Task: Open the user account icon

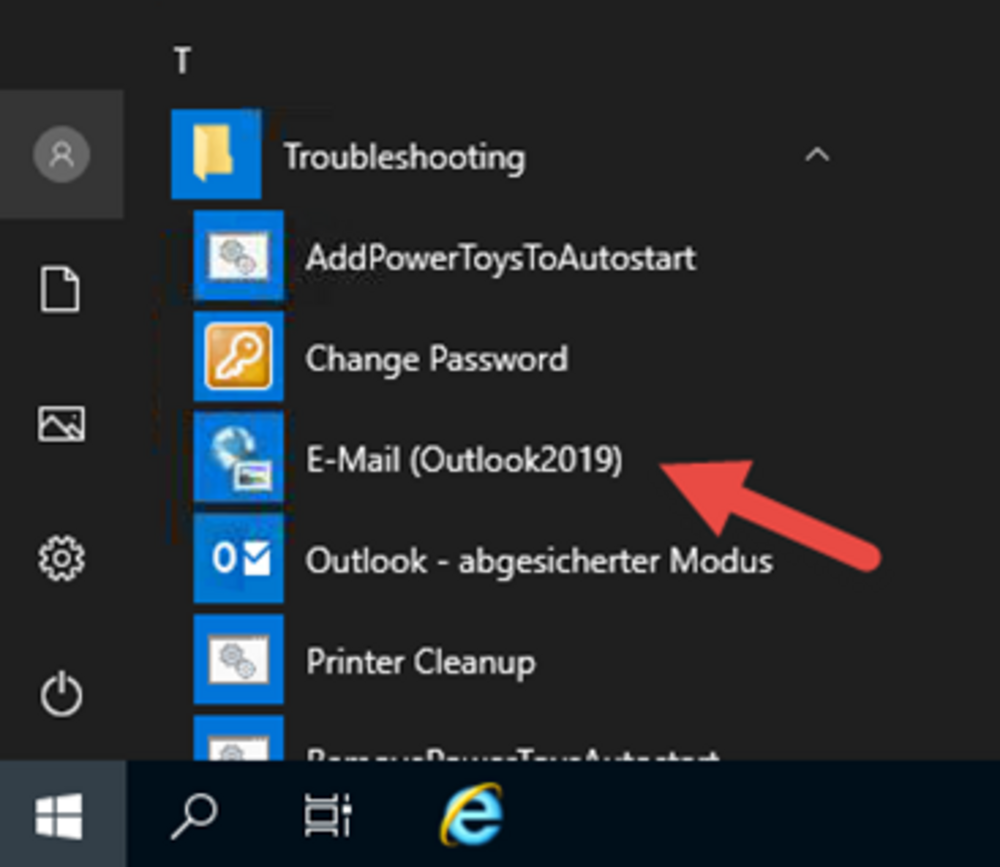Action: (x=61, y=154)
